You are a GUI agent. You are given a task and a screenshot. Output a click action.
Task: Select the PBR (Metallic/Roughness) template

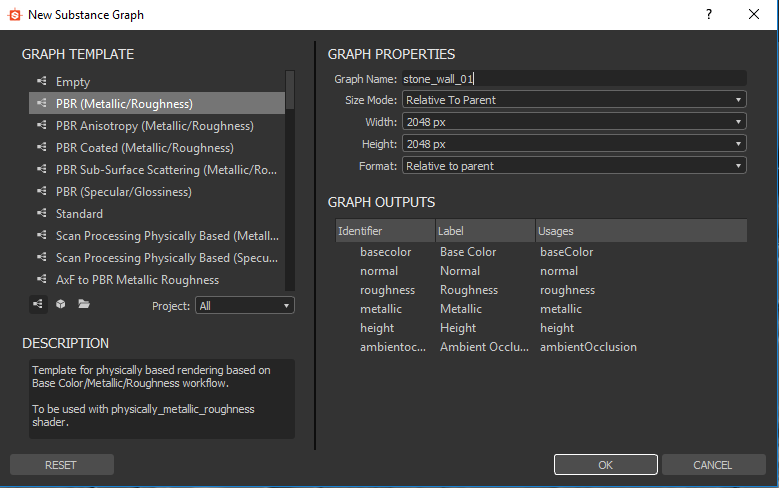[x=157, y=103]
